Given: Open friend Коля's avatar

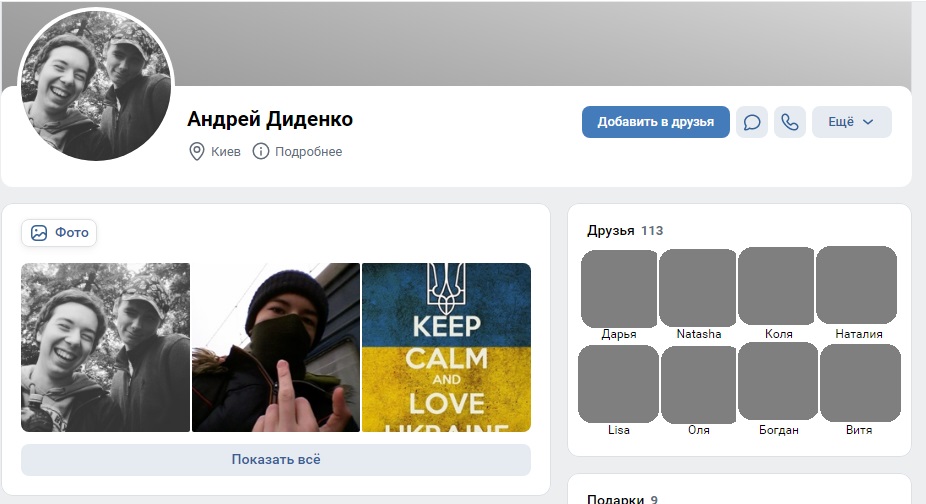Looking at the screenshot, I should 777,286.
